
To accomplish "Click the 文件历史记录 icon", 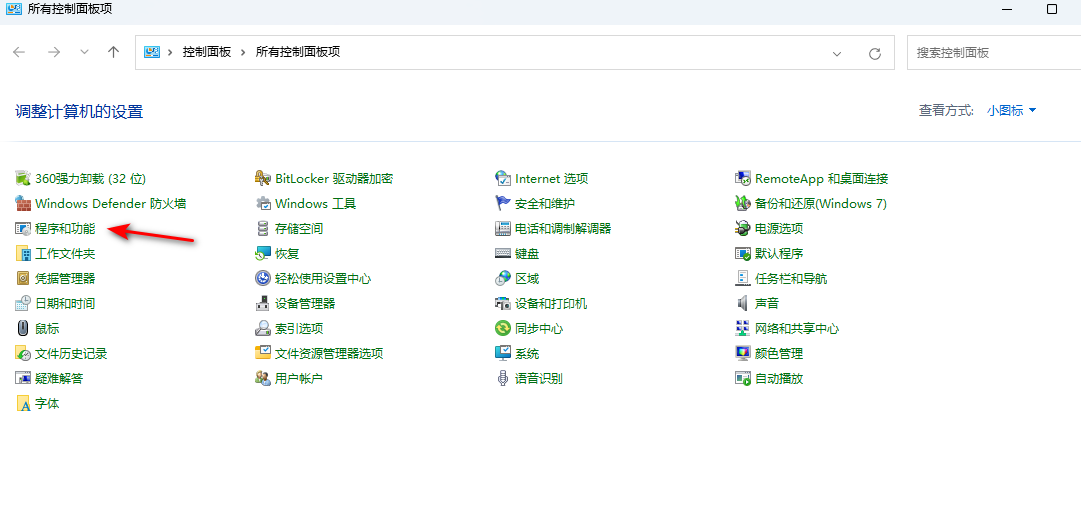I will (23, 354).
